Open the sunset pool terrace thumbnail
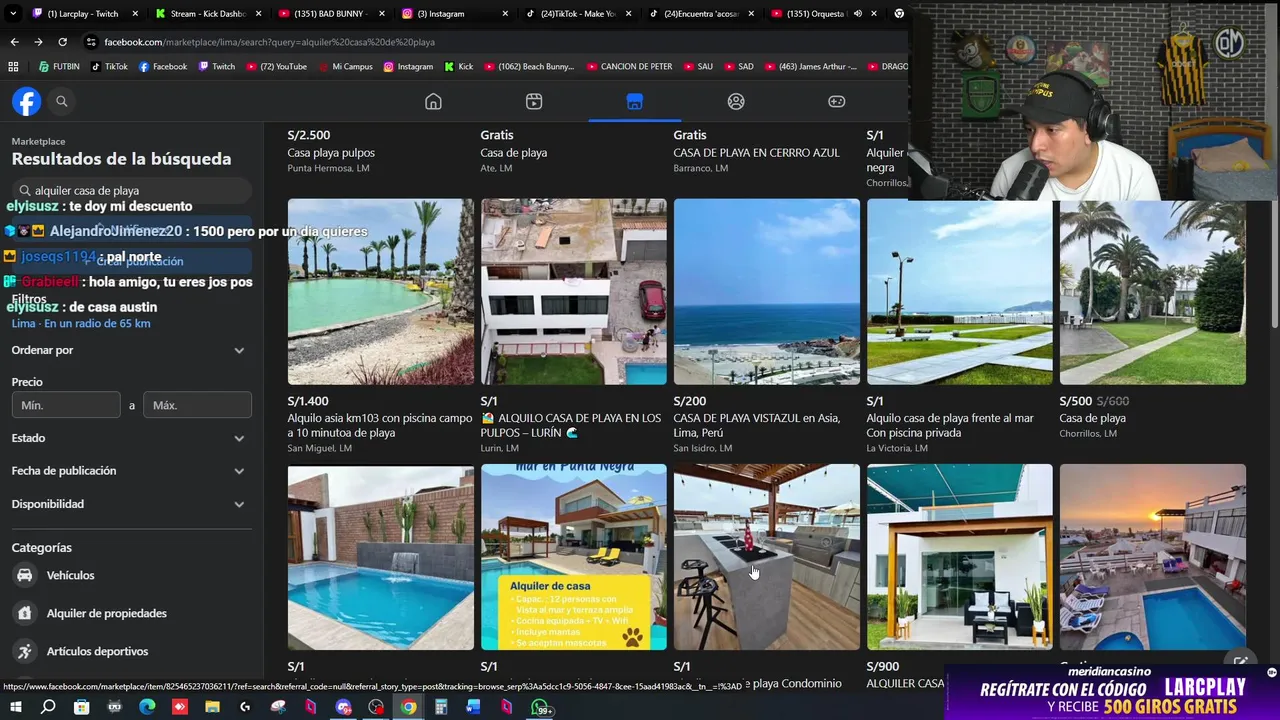Screen dimensions: 1280x720 point(1153,557)
